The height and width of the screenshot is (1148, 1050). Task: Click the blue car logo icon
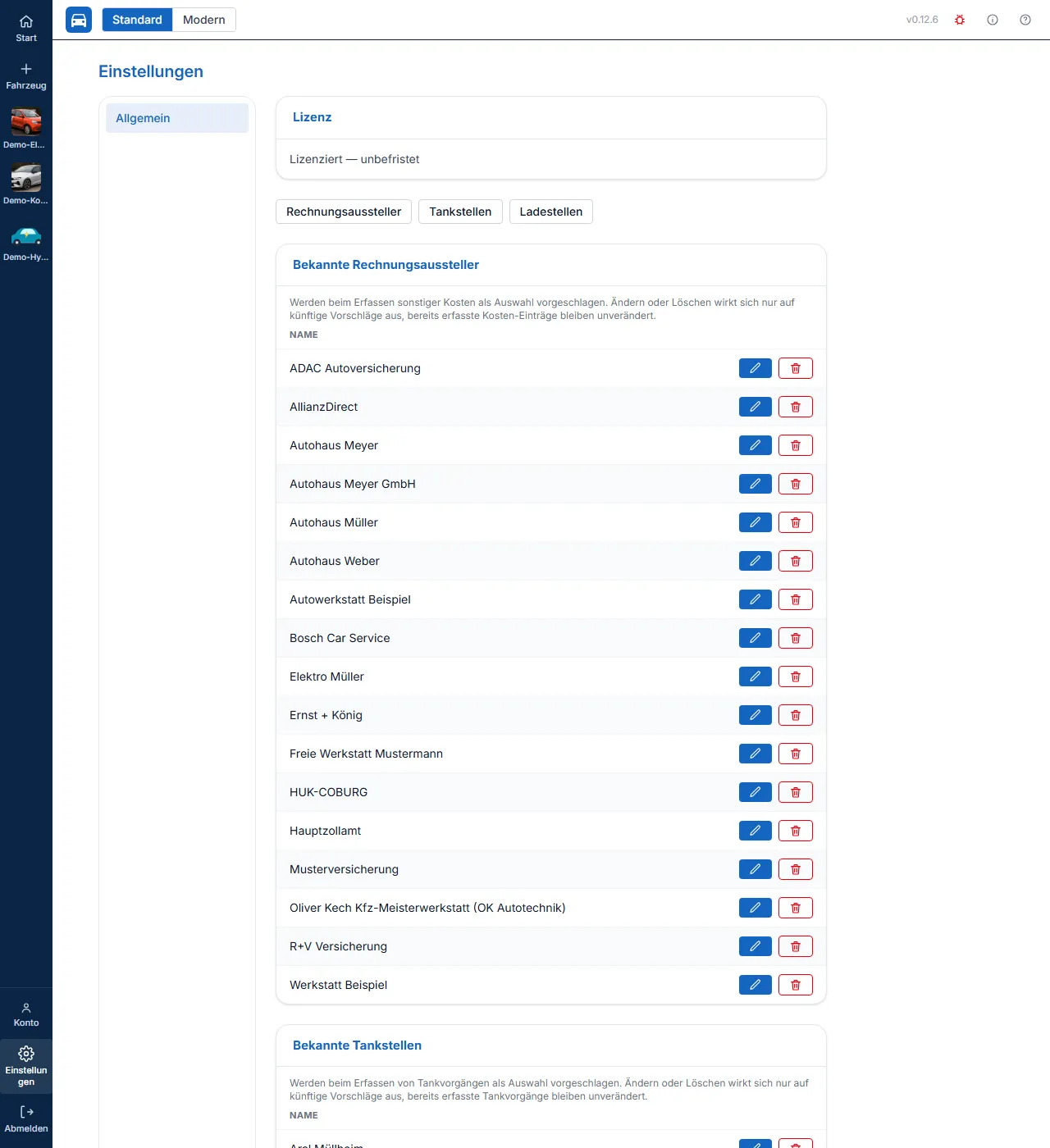[79, 20]
